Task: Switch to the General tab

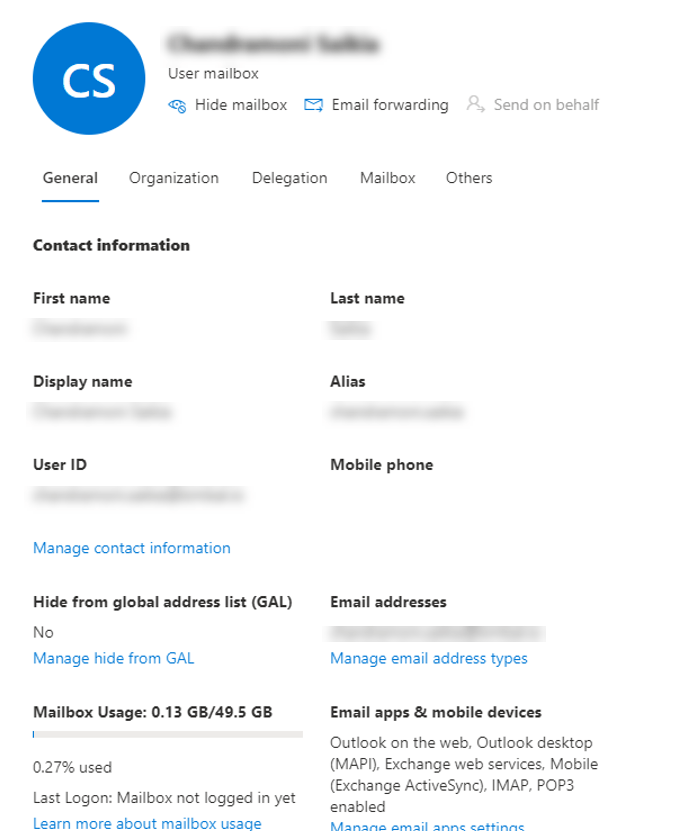Action: click(70, 178)
